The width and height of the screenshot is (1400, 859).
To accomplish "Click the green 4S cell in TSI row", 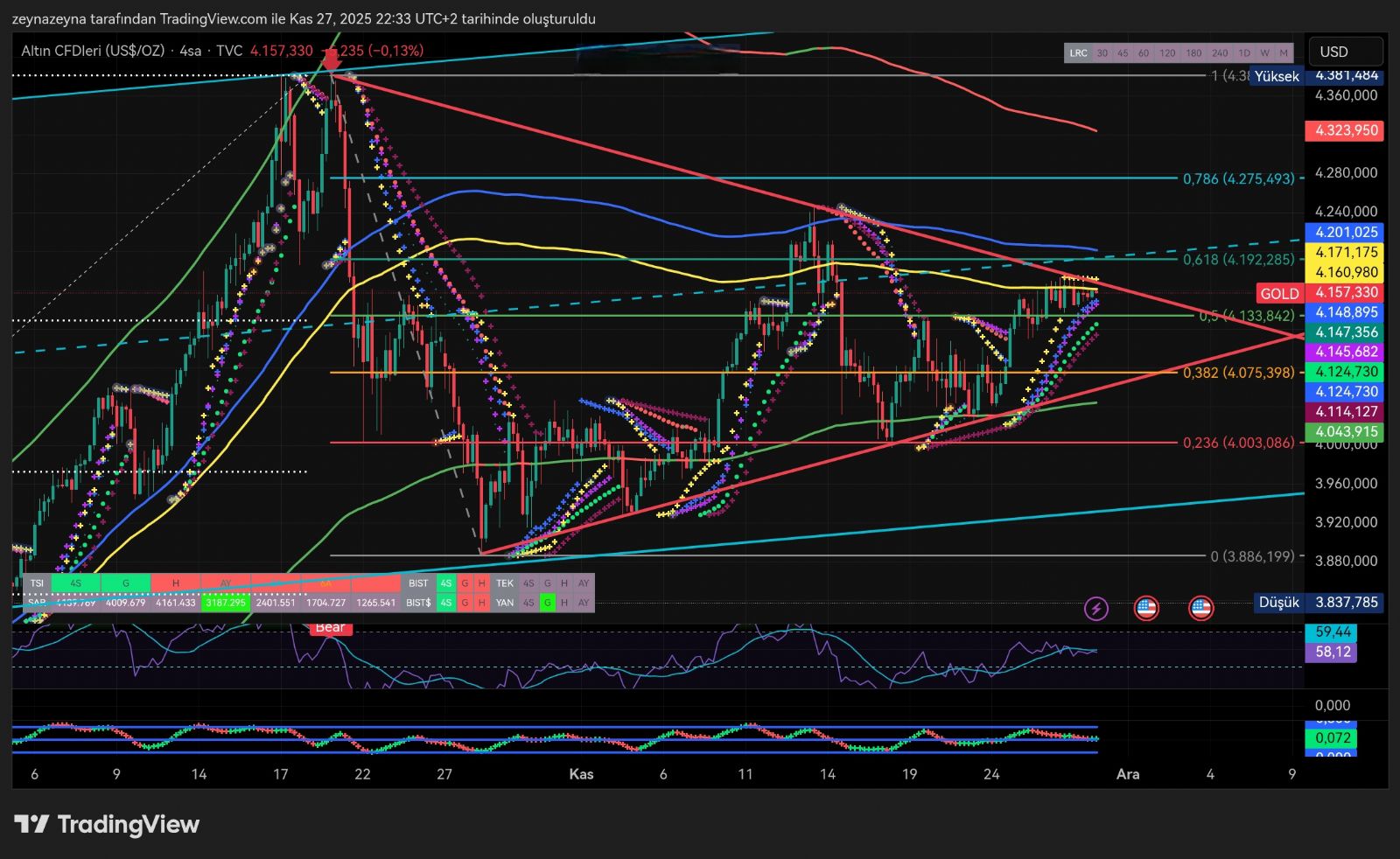I will click(x=75, y=583).
